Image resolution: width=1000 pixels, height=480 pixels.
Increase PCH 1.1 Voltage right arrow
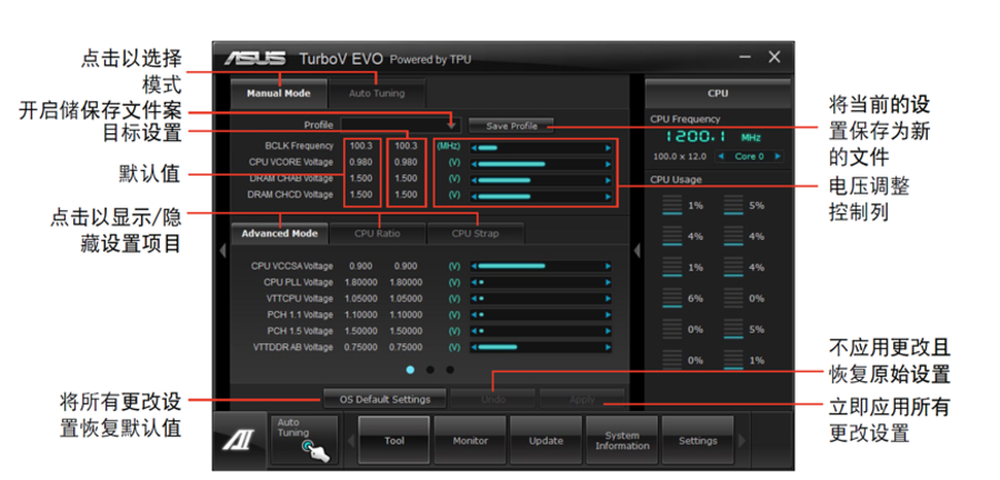pyautogui.click(x=608, y=314)
